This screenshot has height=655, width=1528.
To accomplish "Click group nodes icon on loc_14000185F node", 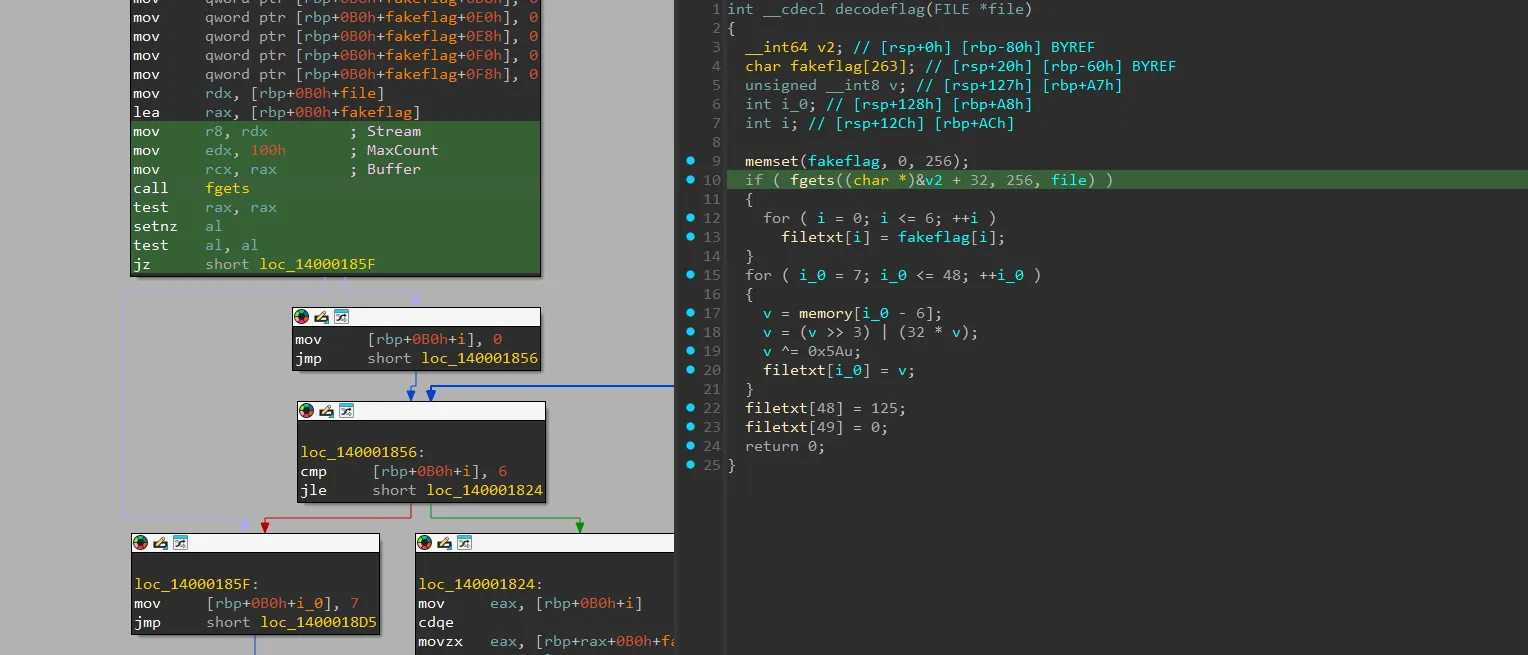I will [179, 543].
